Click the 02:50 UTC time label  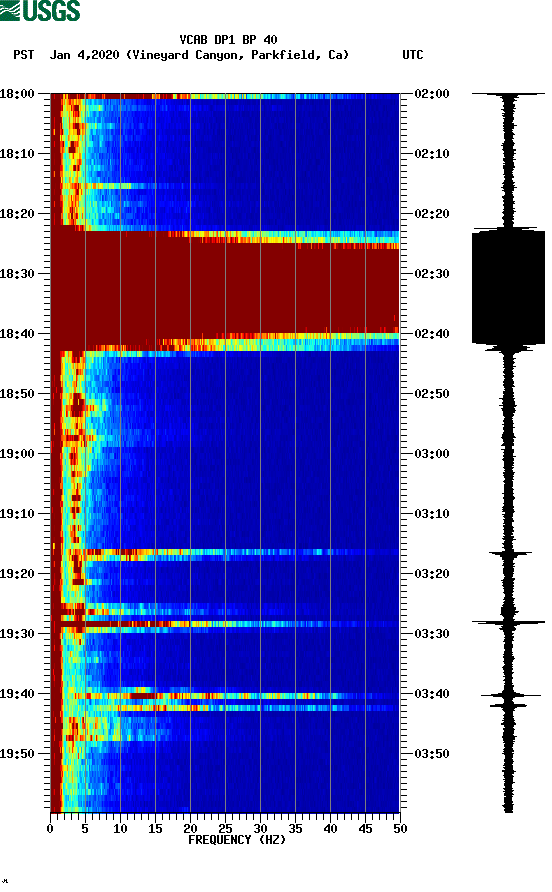click(432, 394)
